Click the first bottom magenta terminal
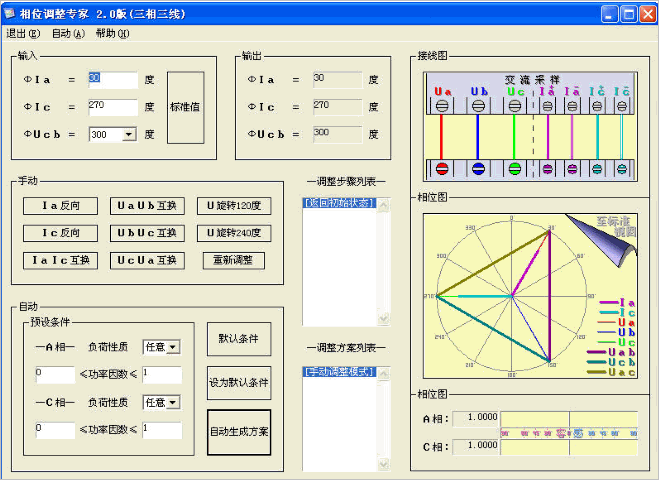The width and height of the screenshot is (659, 480). (x=547, y=169)
